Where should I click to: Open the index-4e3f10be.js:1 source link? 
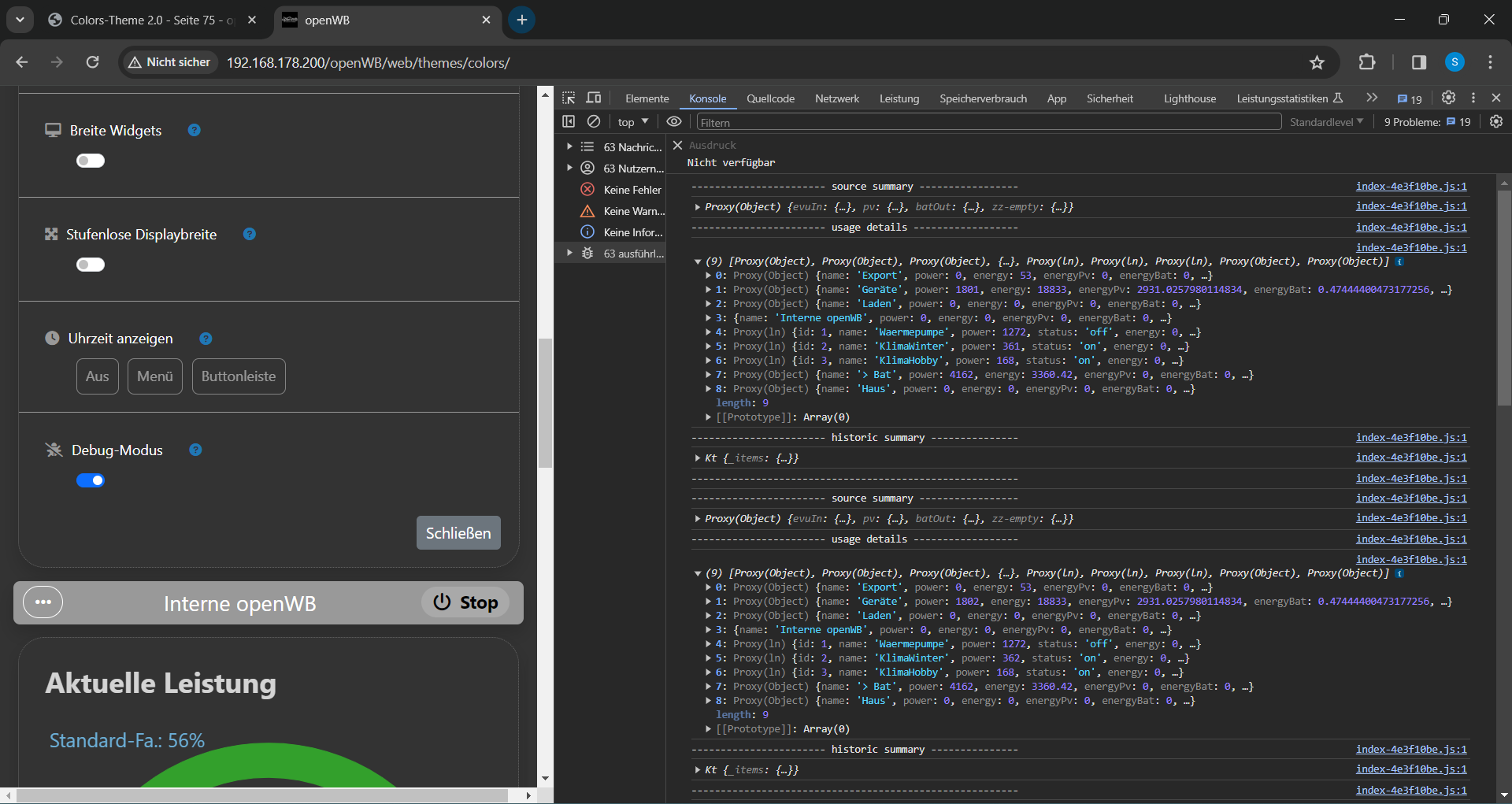click(1410, 186)
